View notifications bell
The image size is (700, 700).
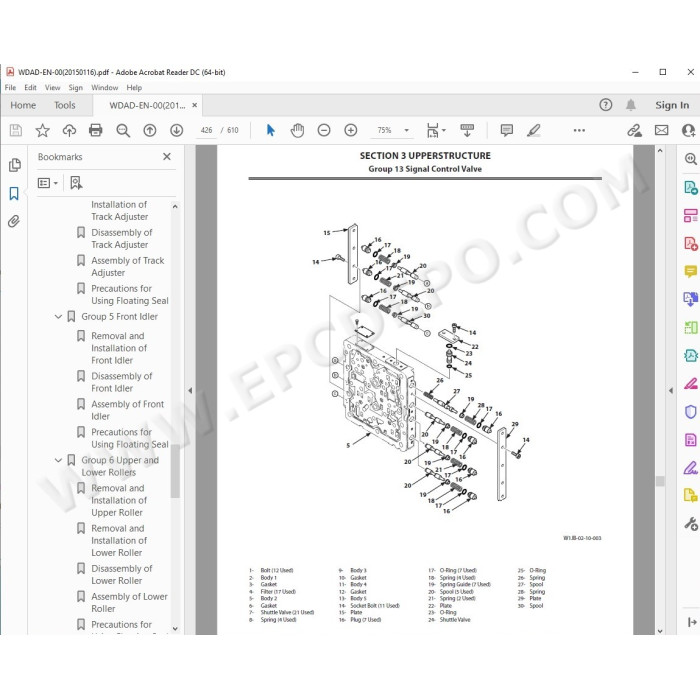630,105
